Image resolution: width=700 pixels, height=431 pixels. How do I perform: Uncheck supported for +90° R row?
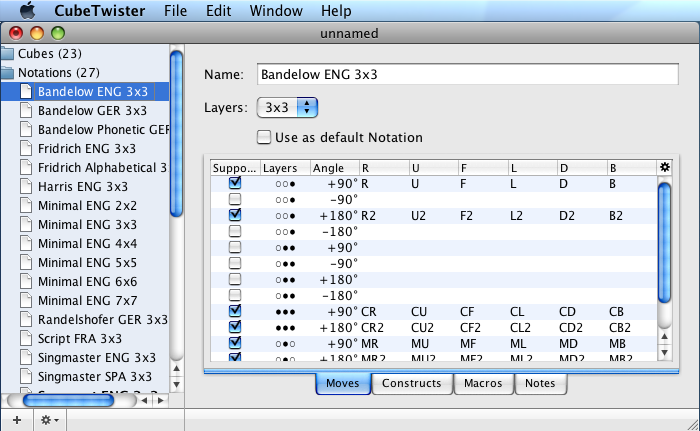[x=235, y=183]
